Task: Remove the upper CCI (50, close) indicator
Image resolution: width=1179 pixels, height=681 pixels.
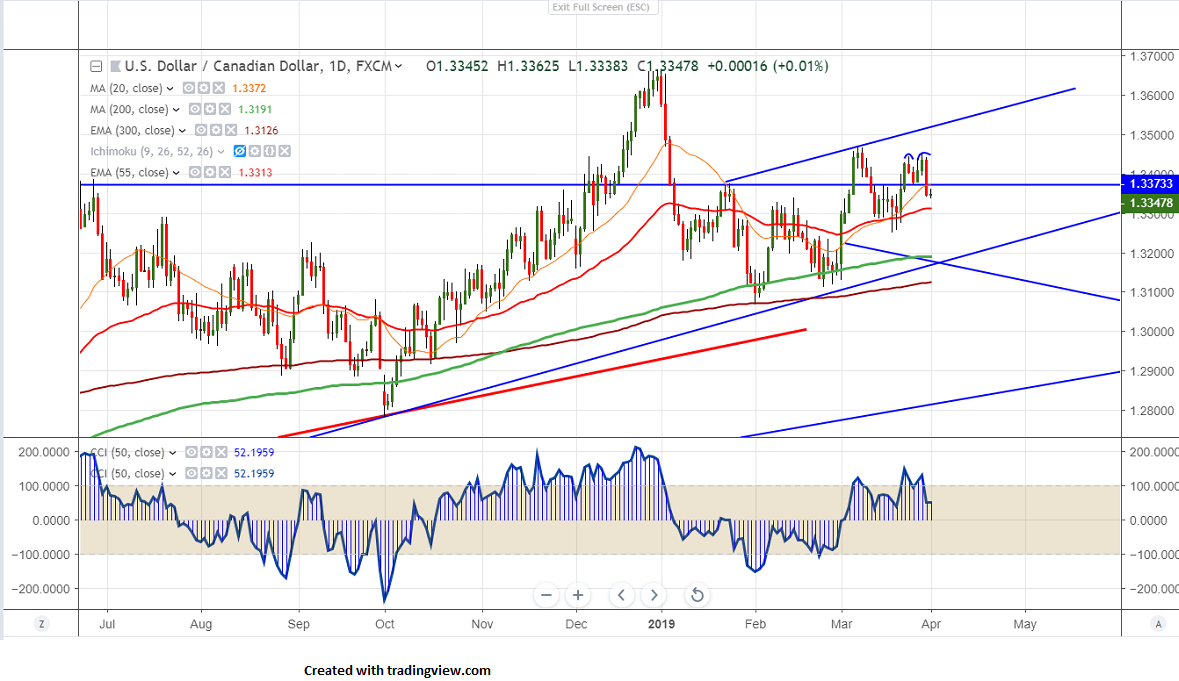Action: coord(221,452)
